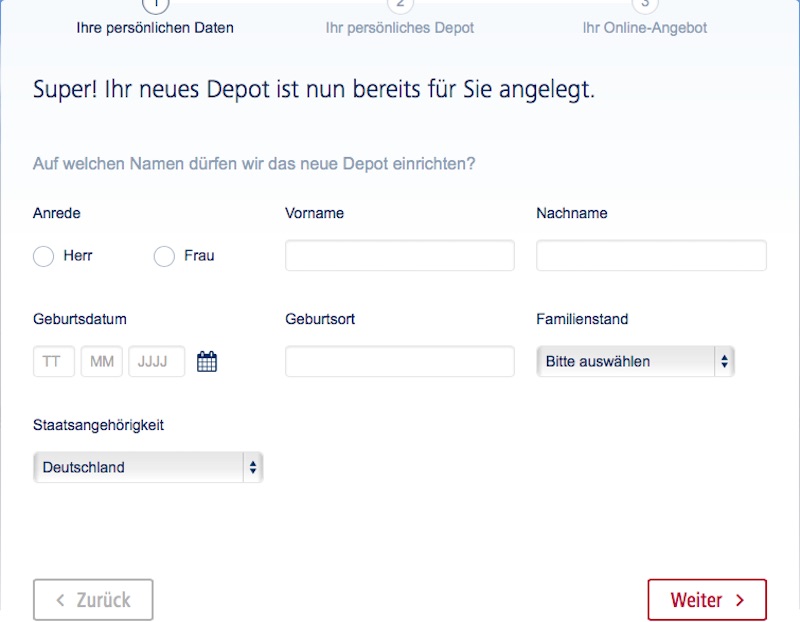This screenshot has height=622, width=800.
Task: Focus the Vorname input field
Action: [399, 256]
